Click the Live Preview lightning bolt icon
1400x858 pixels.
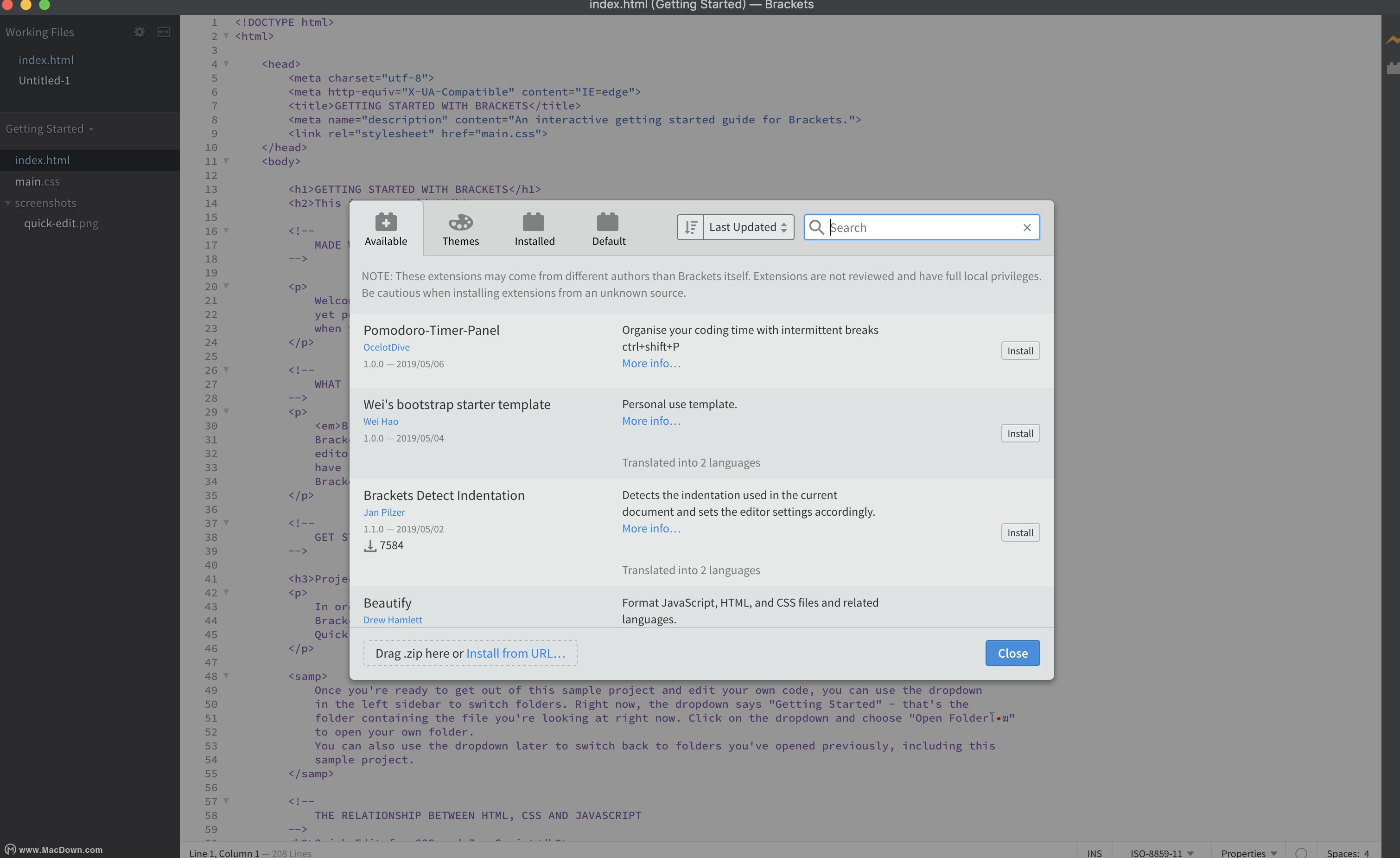(1392, 40)
